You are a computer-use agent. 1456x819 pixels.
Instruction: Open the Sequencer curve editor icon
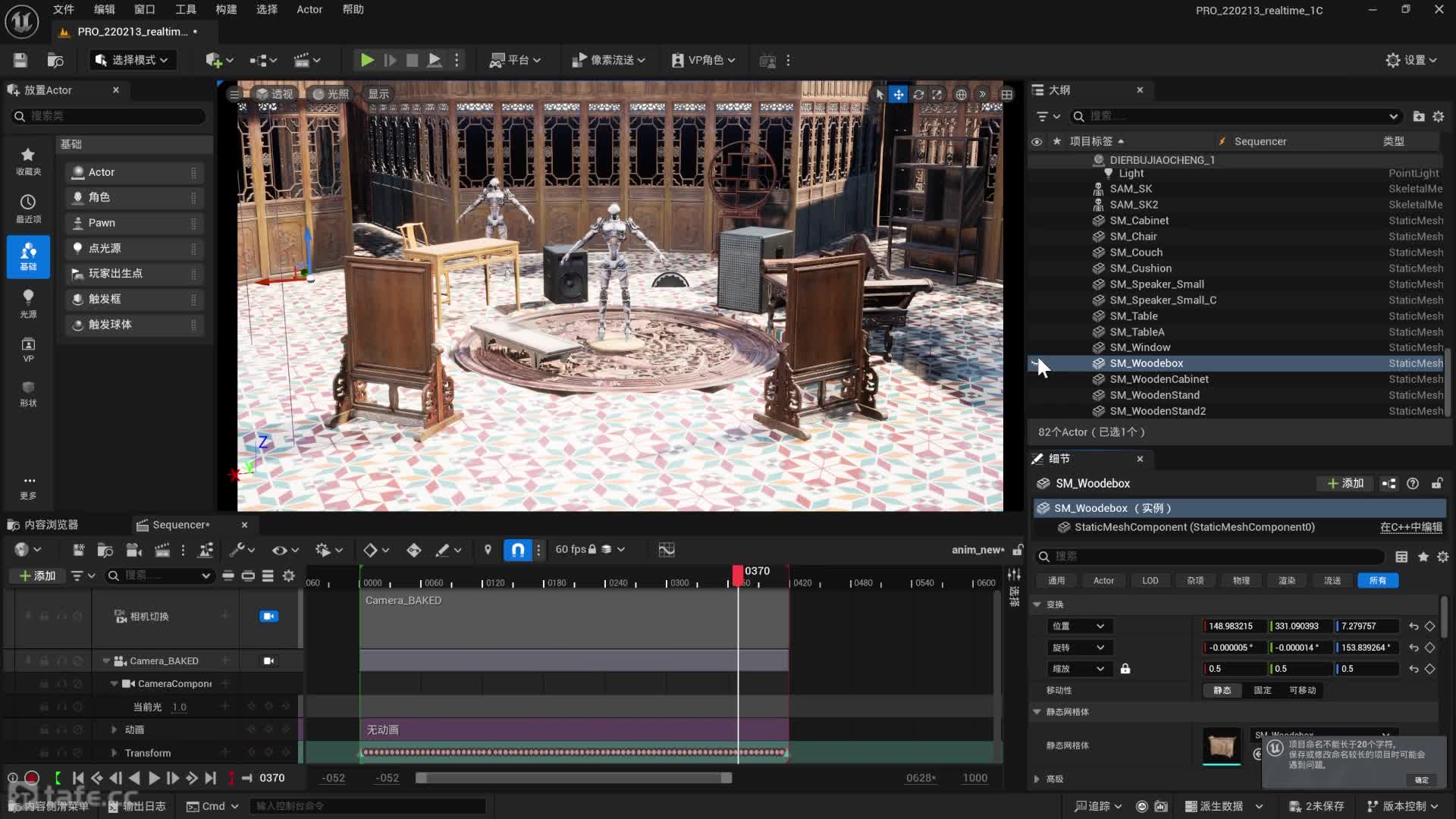[667, 550]
